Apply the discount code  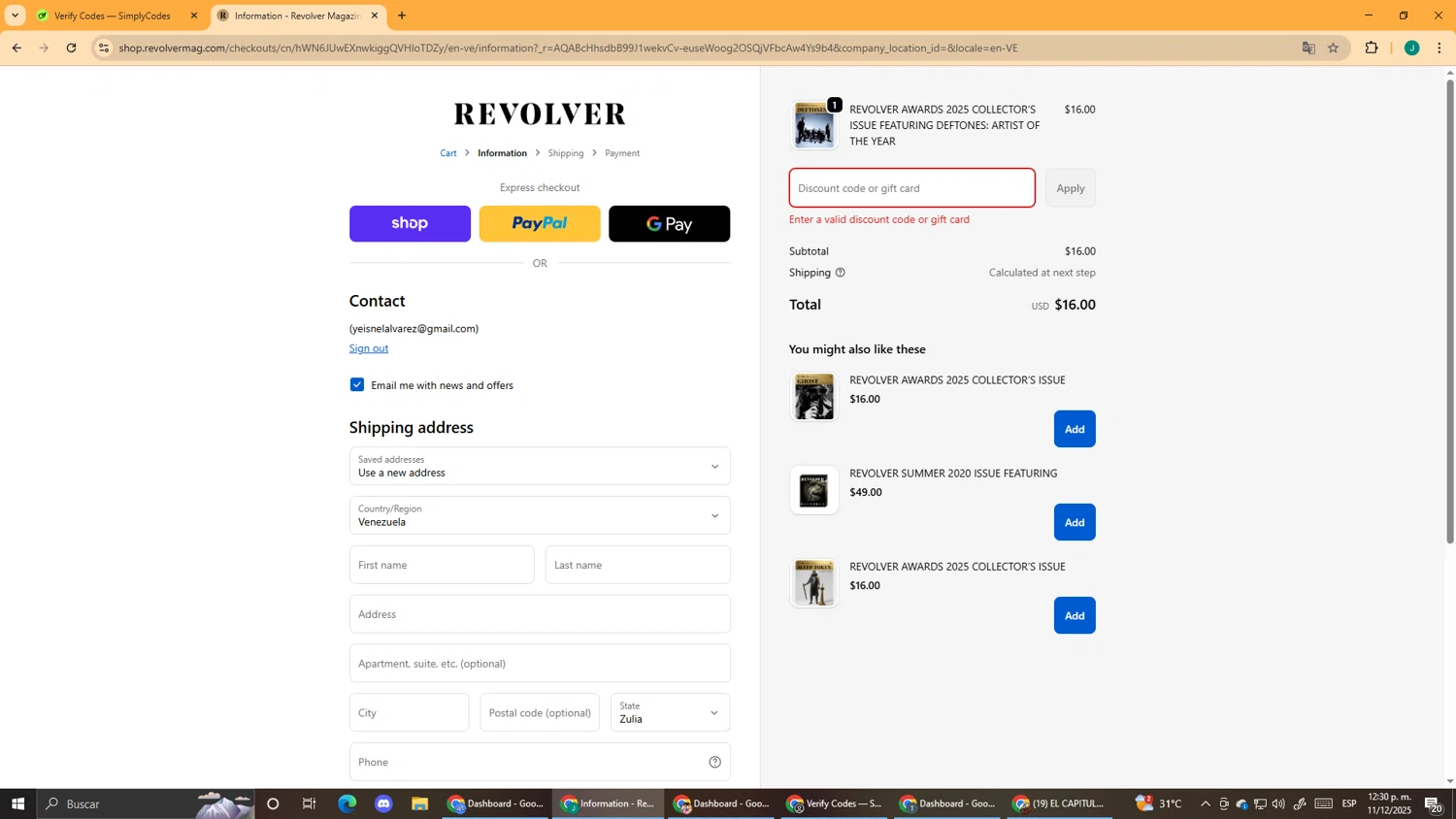[x=1071, y=188]
